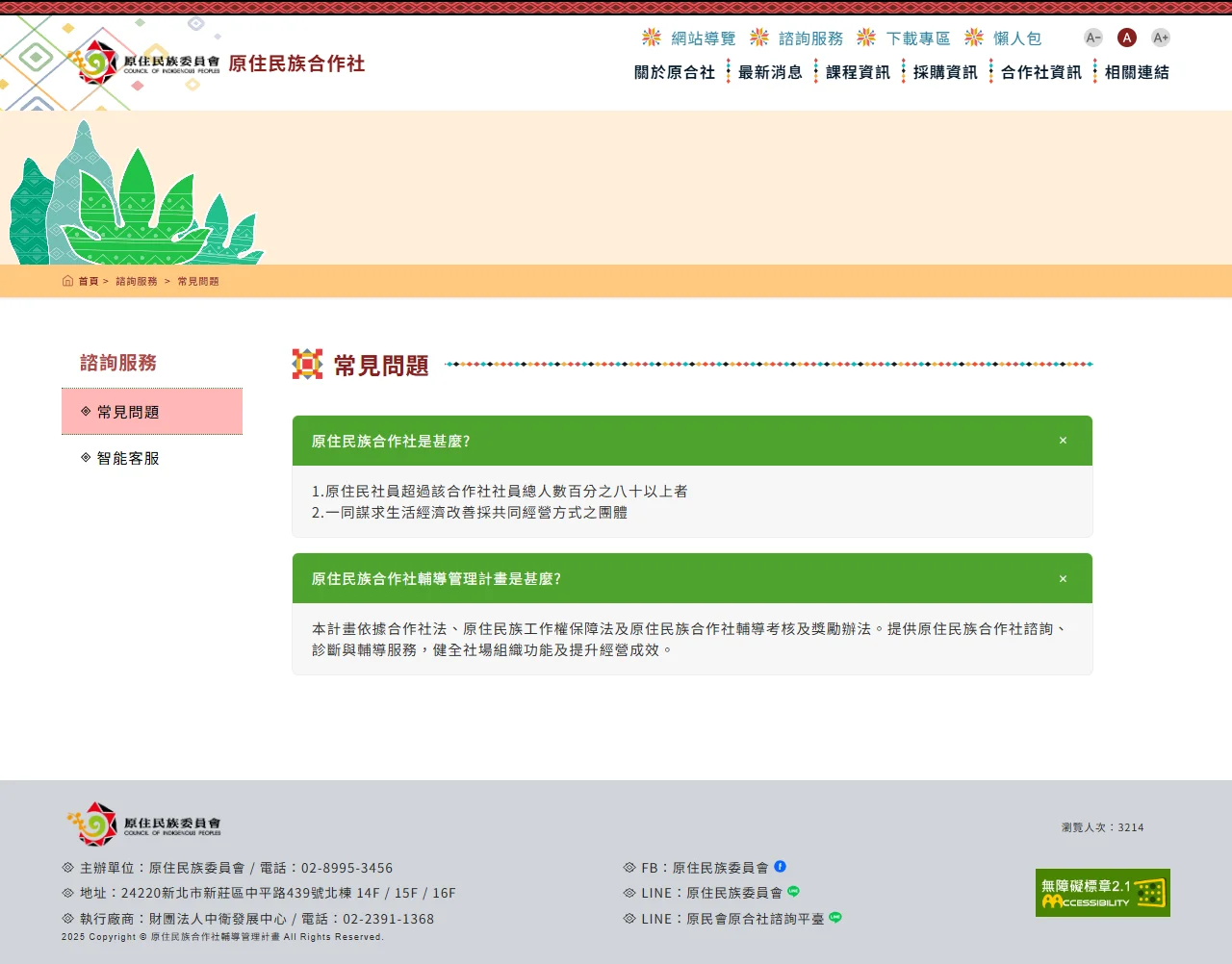1232x964 pixels.
Task: Open 相關連結 menu
Action: (1137, 72)
